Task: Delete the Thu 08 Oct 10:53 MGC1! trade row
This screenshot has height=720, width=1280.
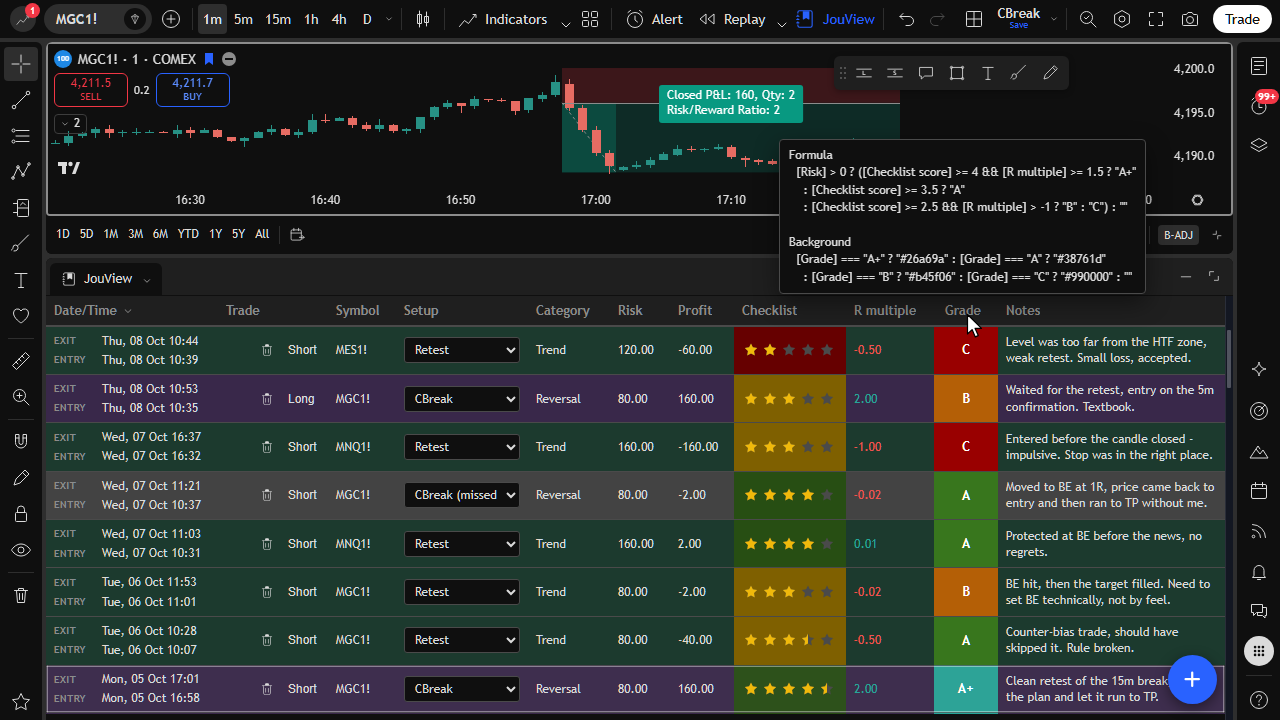Action: click(267, 399)
